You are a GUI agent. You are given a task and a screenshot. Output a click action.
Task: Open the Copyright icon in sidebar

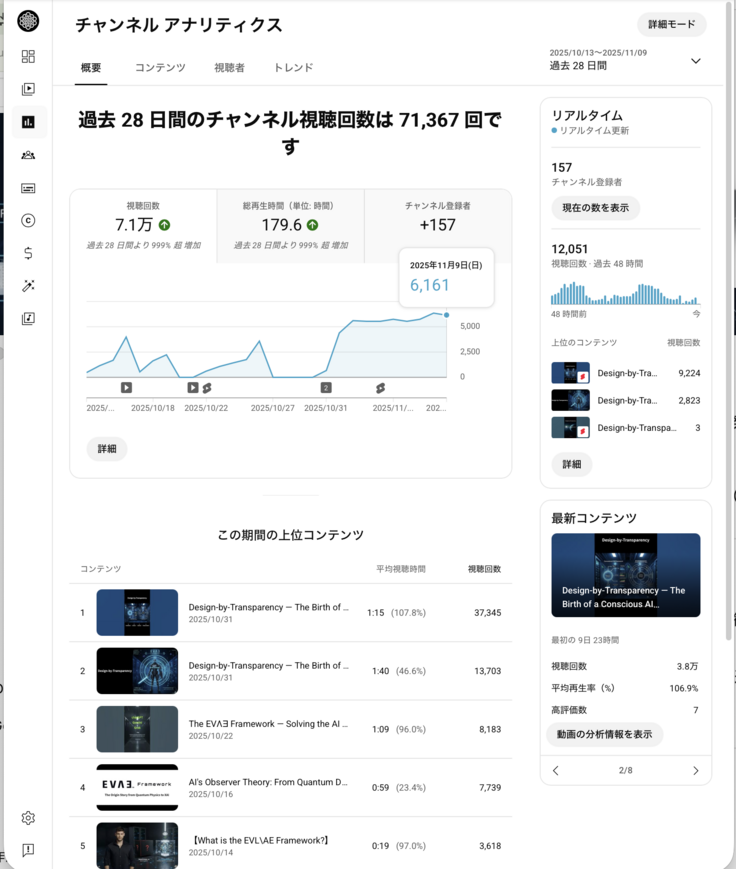point(28,221)
